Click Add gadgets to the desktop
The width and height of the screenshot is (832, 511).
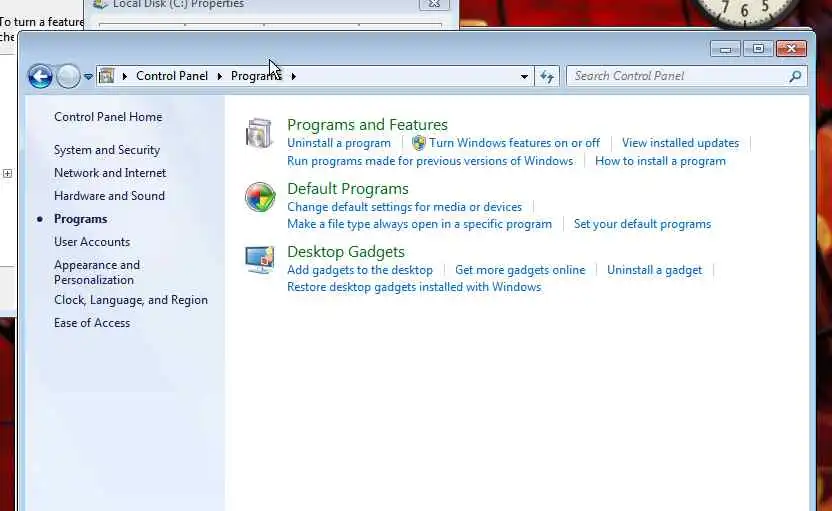360,270
